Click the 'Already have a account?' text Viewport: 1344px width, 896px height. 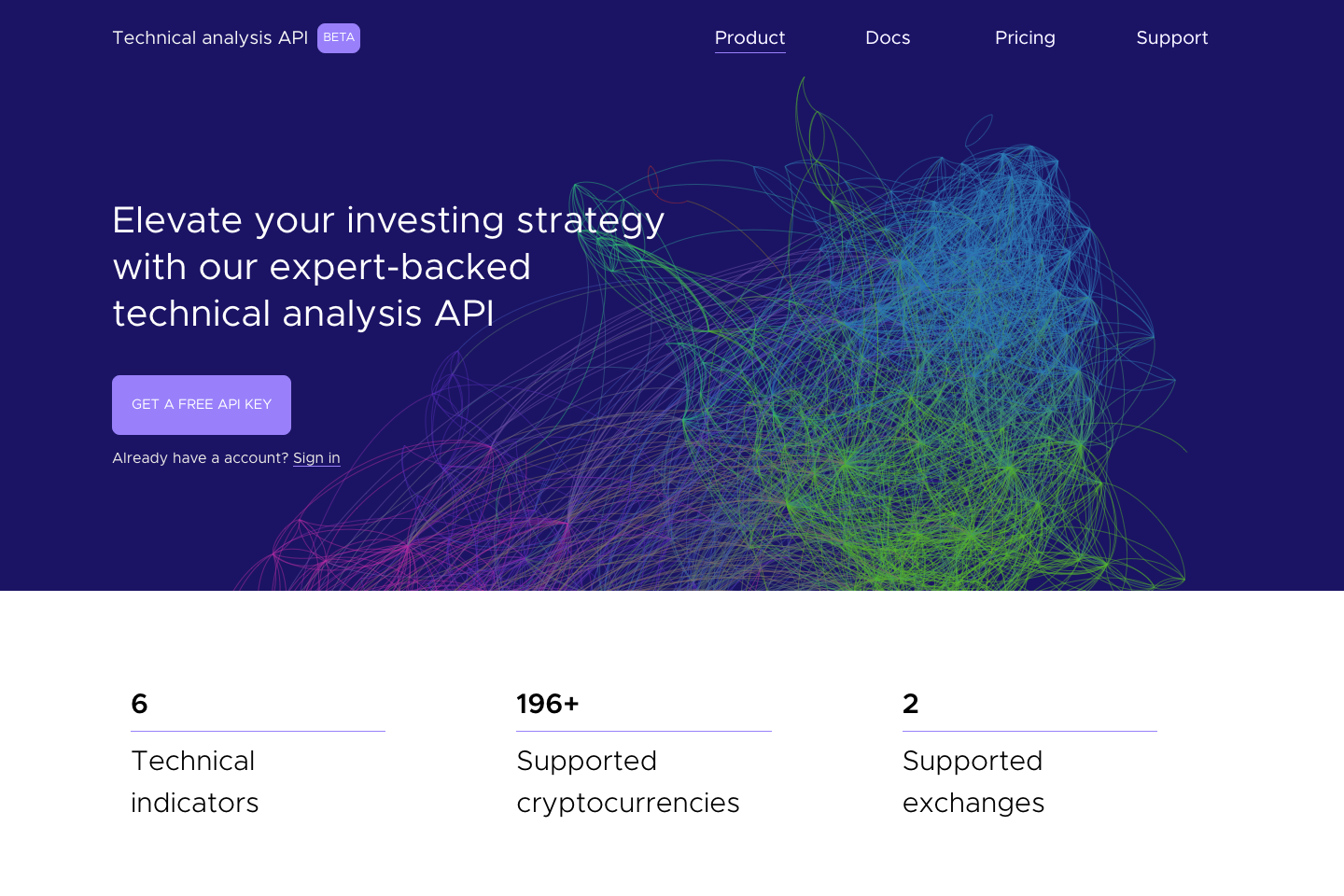(200, 458)
